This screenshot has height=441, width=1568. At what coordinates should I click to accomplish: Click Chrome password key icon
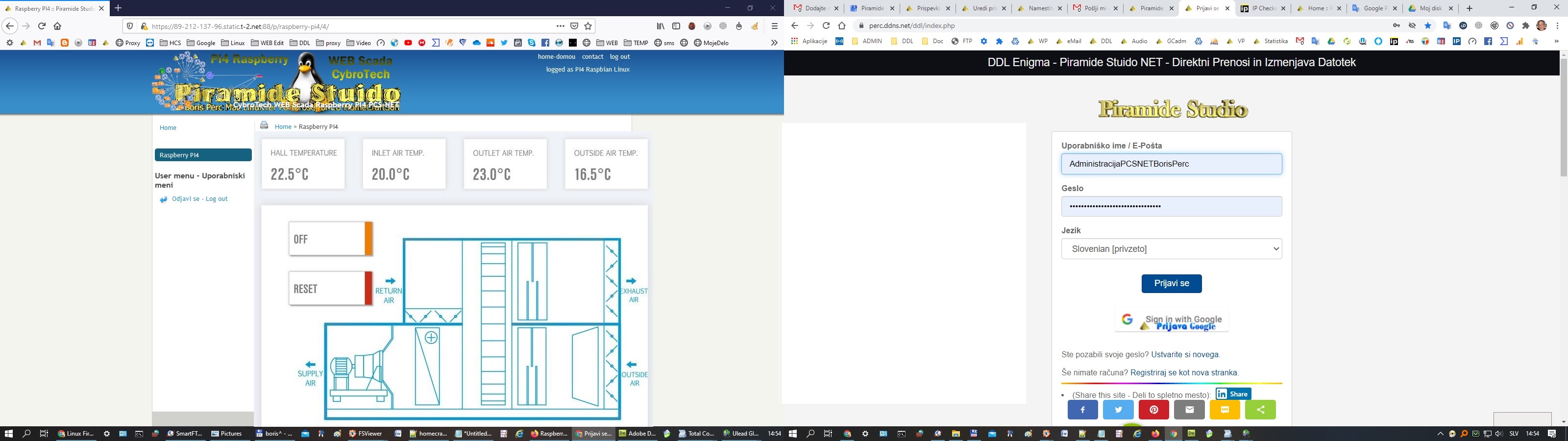[1396, 25]
